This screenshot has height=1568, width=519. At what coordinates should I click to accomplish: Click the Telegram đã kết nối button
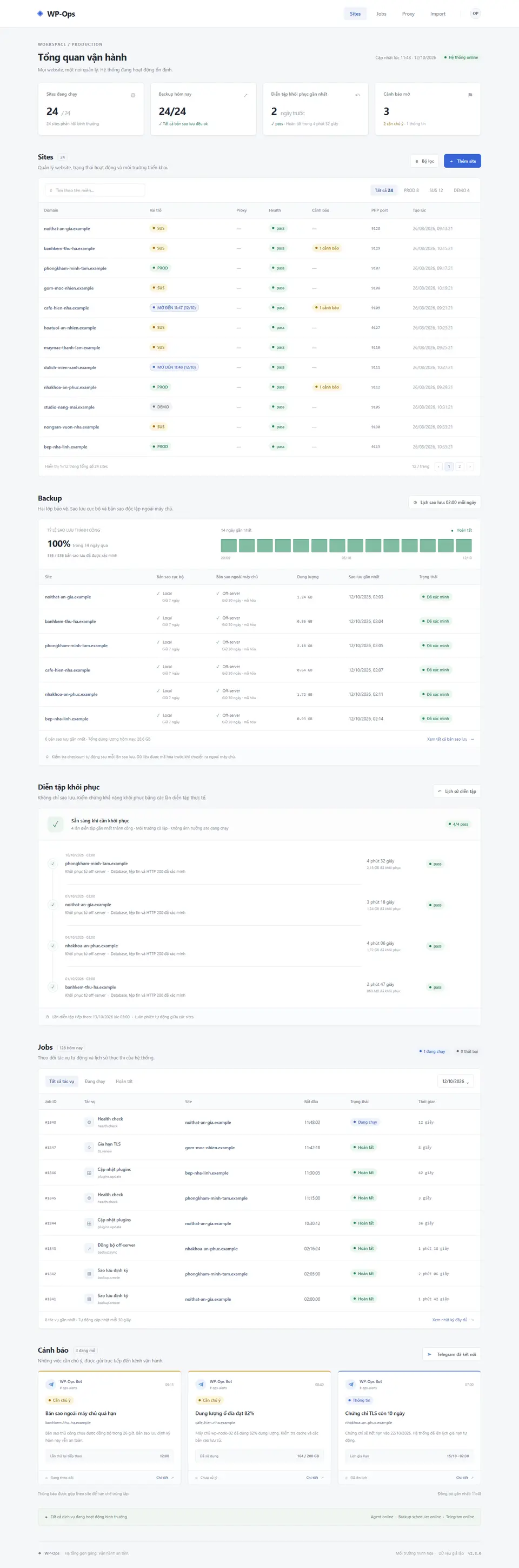(451, 1354)
